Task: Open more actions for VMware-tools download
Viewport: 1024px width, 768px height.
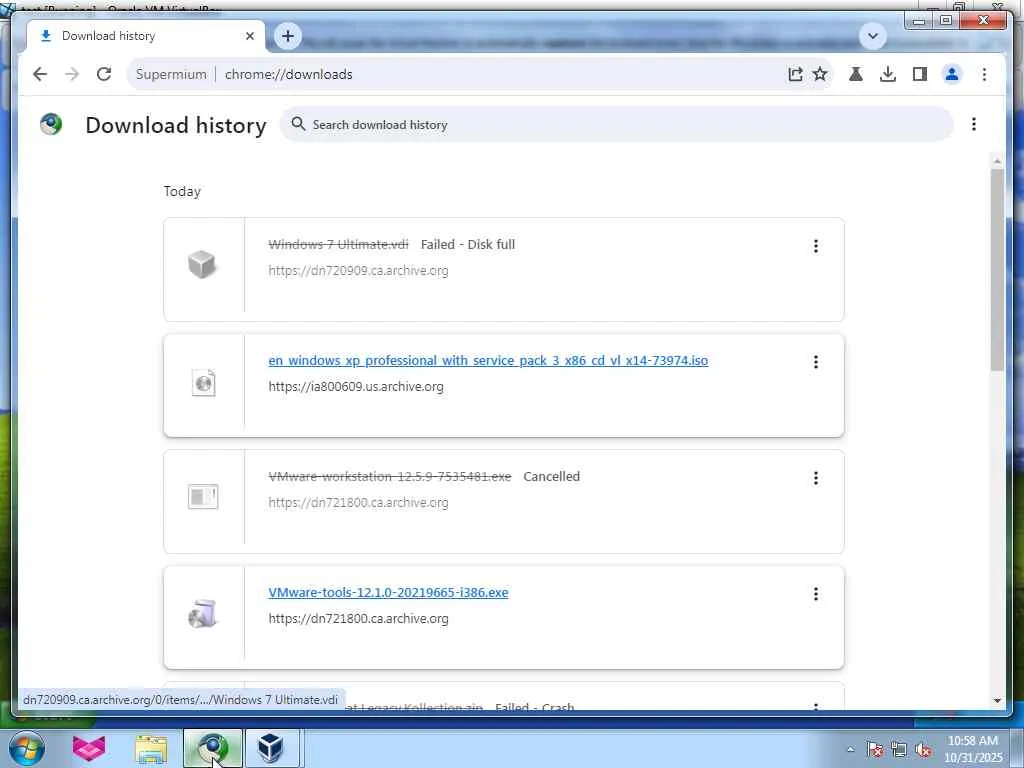Action: pos(816,594)
